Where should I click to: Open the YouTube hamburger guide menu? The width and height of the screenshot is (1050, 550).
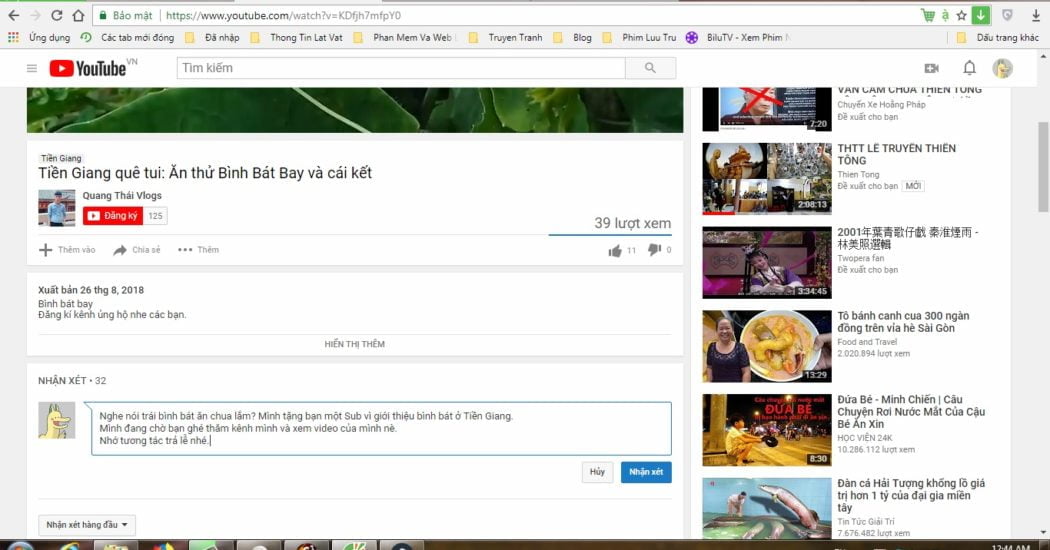coord(31,68)
